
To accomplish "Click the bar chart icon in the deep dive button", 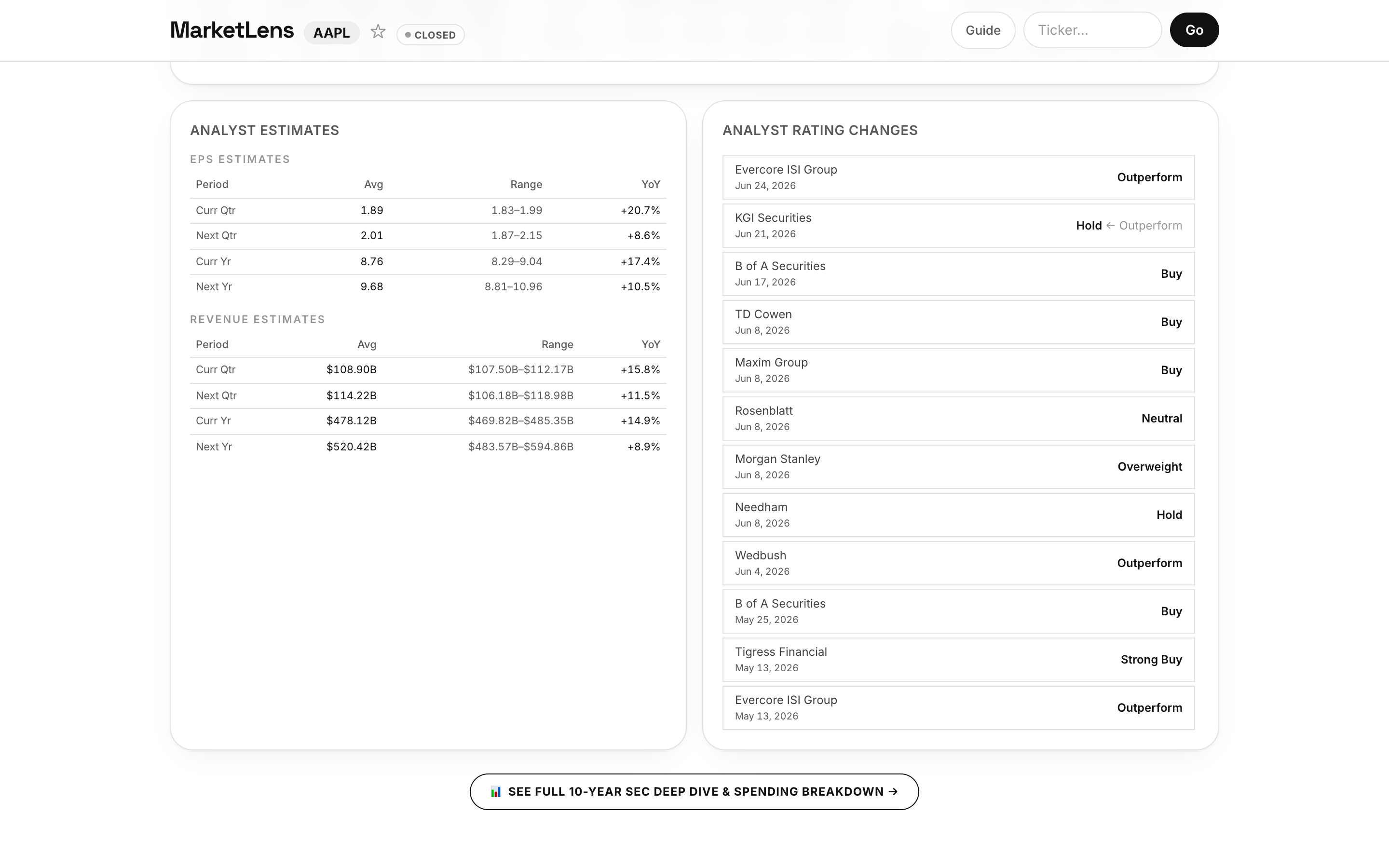I will coord(496,792).
